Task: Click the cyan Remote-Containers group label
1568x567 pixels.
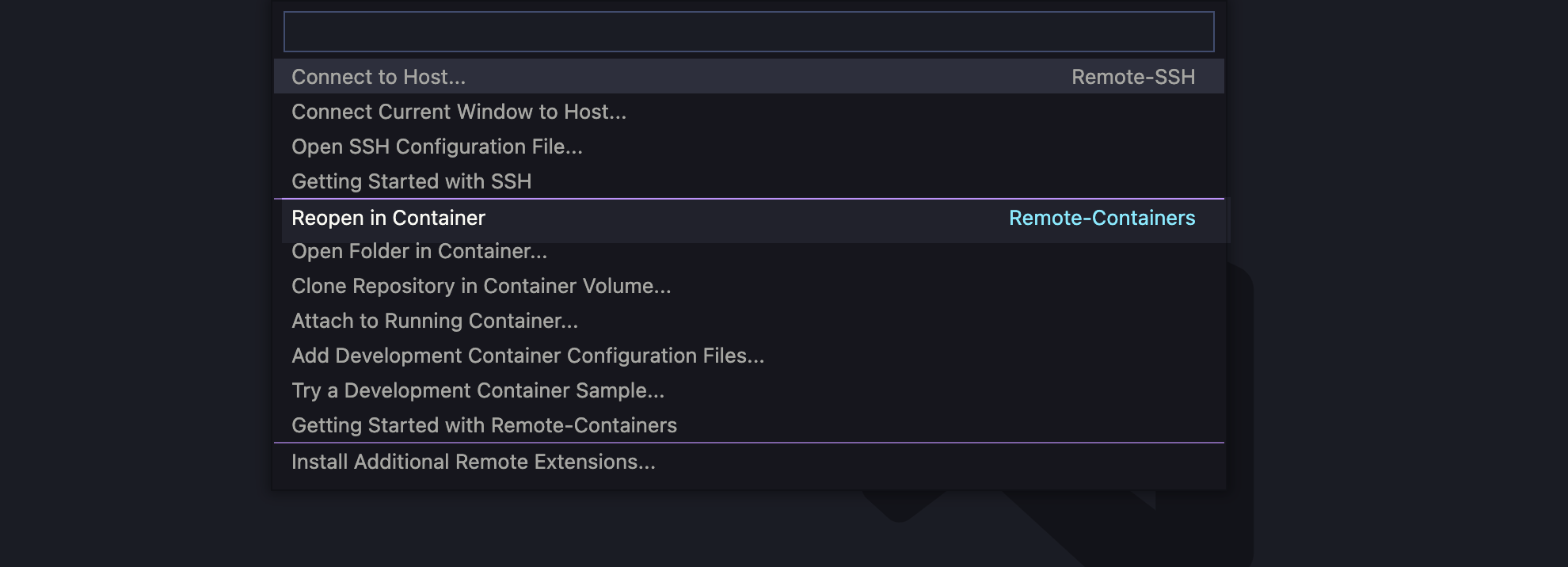Action: [x=1102, y=218]
